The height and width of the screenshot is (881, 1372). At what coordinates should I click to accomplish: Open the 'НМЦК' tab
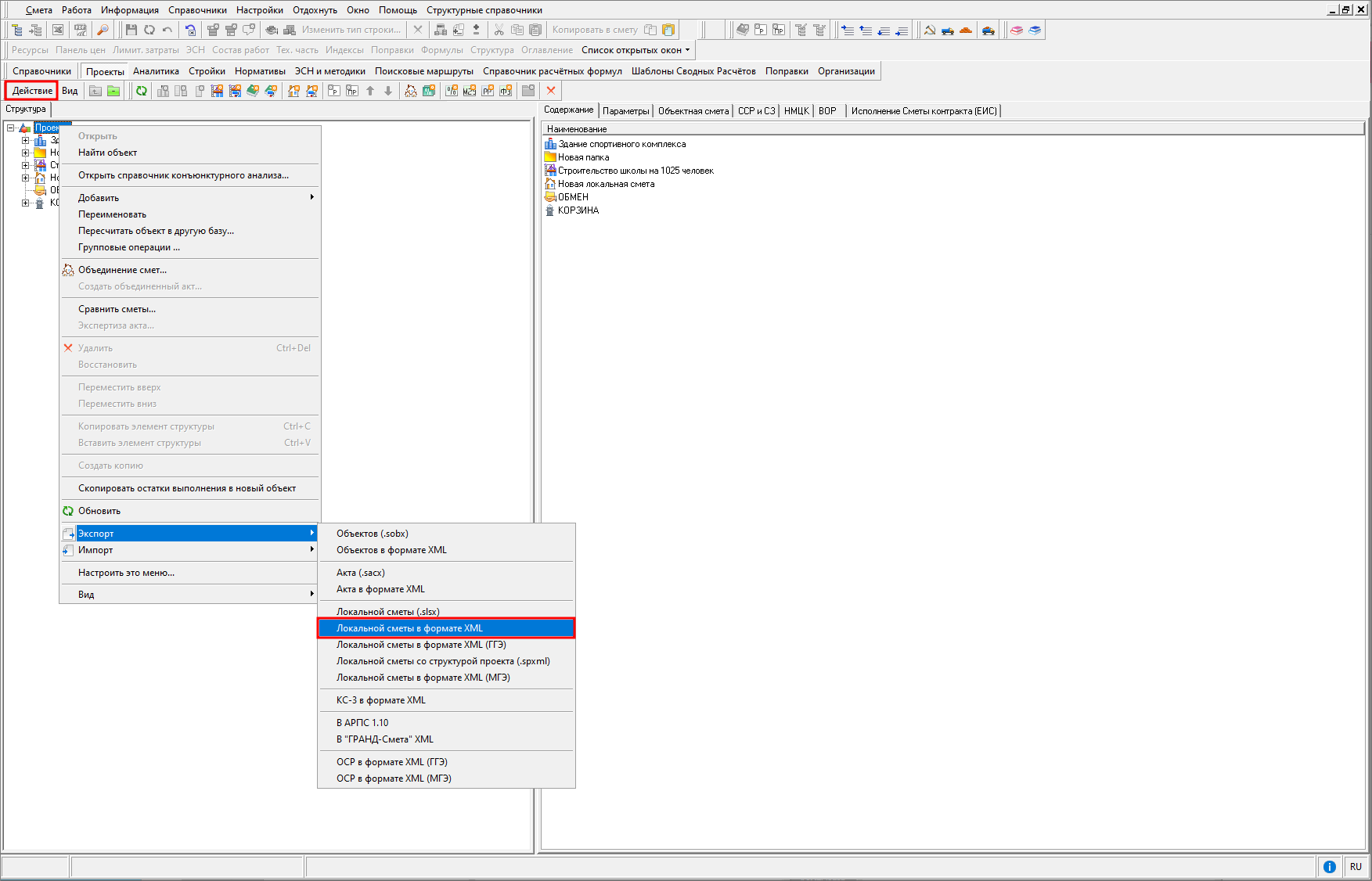click(x=796, y=111)
